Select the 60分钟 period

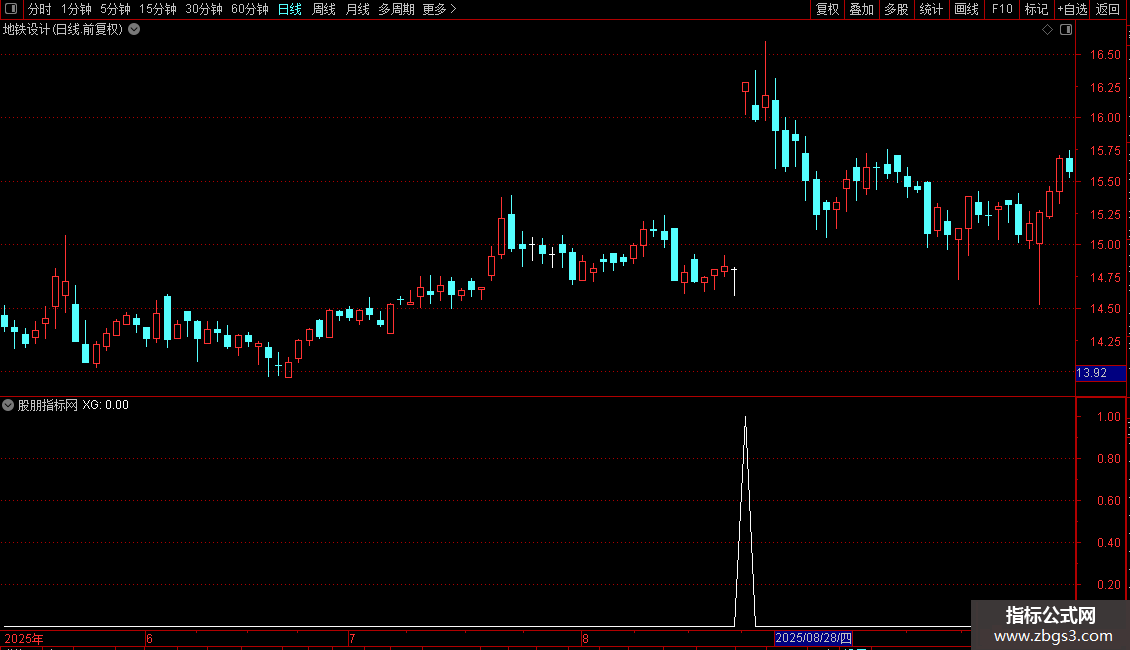click(250, 9)
